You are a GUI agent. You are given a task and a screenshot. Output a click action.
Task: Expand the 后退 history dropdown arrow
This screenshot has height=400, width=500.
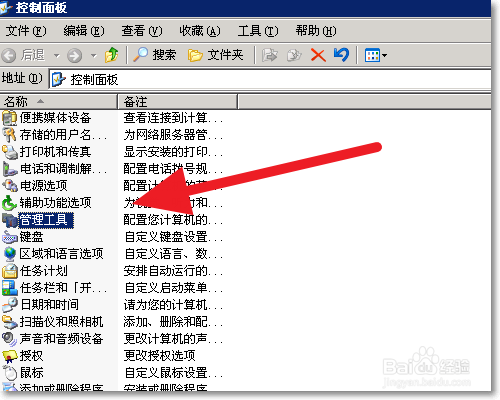coord(57,56)
